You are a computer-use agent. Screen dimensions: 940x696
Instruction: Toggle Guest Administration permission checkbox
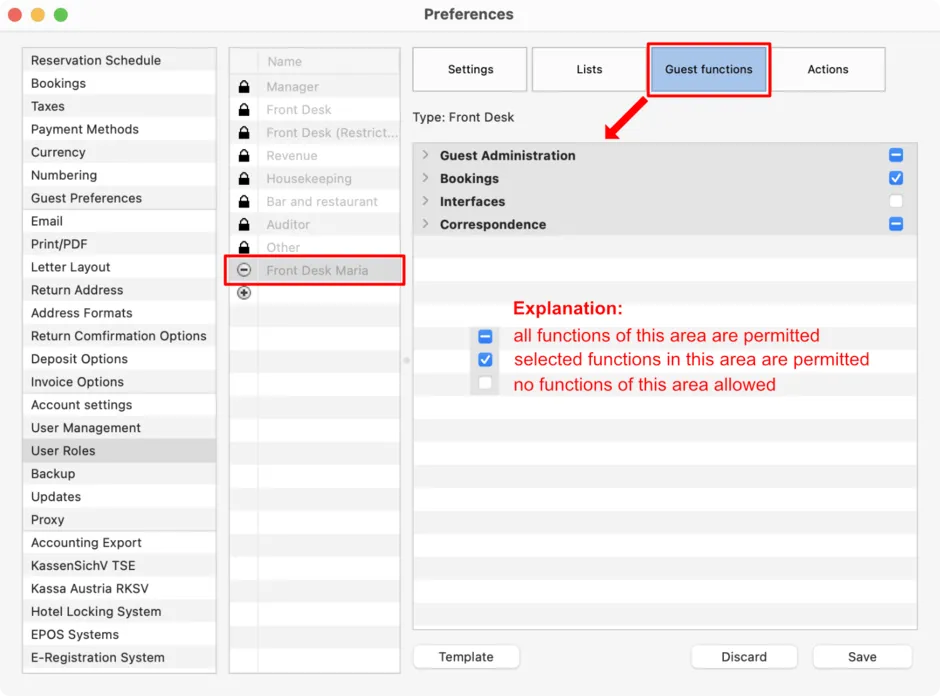896,155
